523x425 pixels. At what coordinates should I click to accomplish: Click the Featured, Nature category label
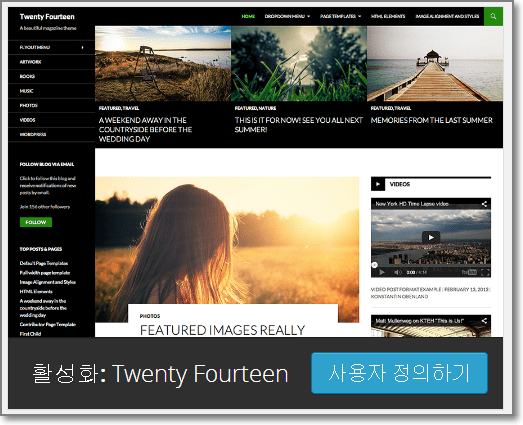pyautogui.click(x=255, y=108)
